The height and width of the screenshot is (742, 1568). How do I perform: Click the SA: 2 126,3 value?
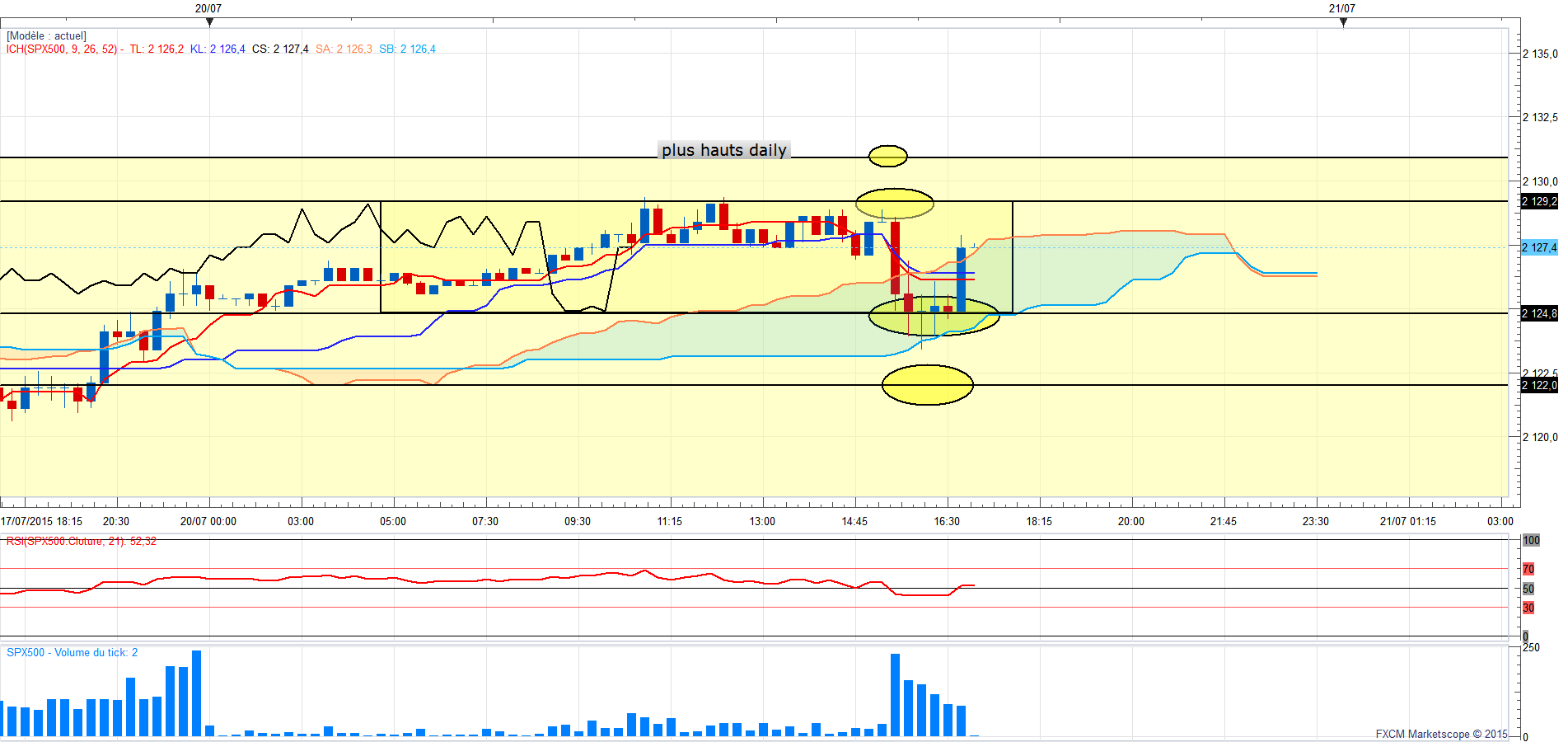click(344, 49)
